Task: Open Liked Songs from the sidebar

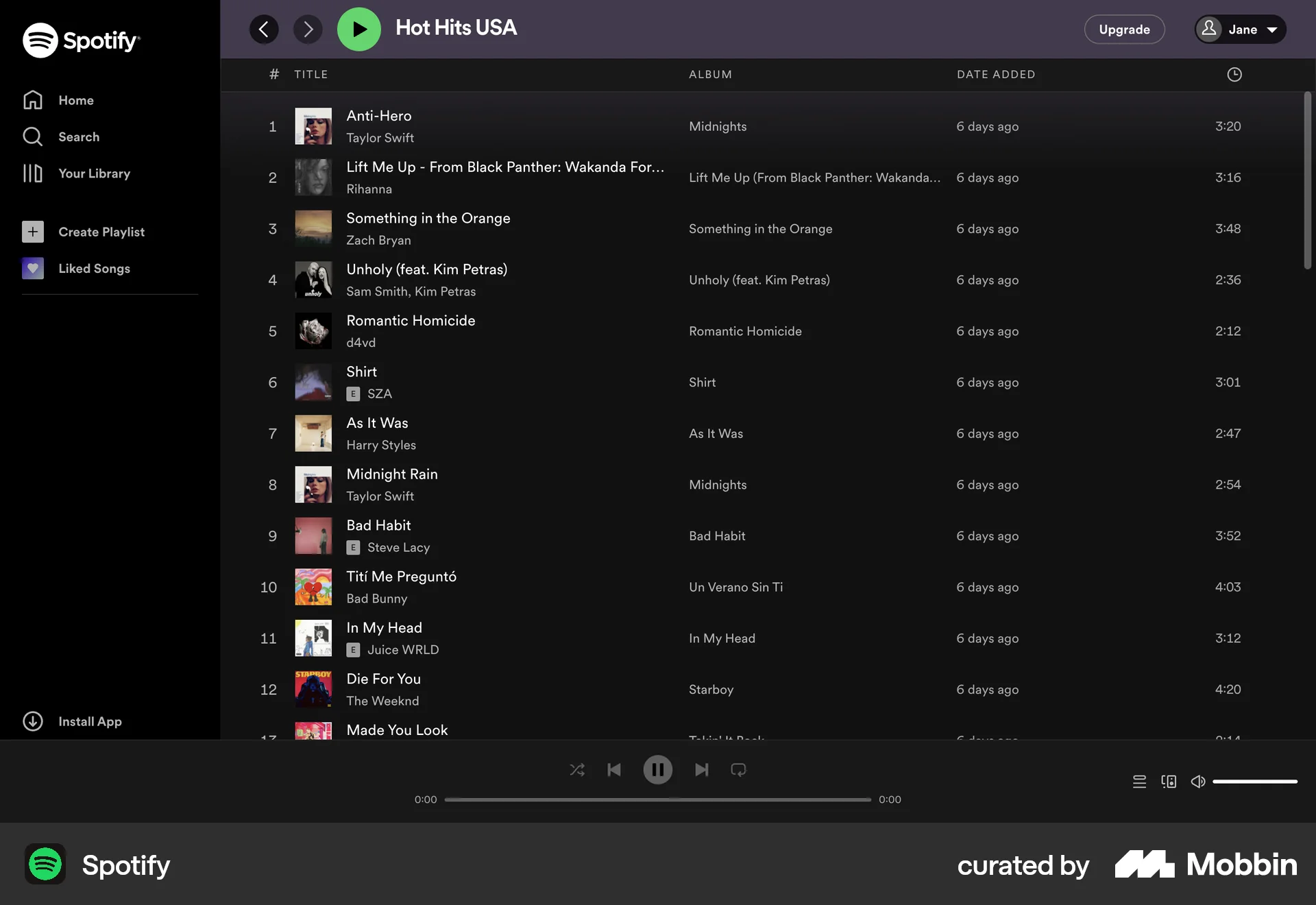Action: [94, 268]
